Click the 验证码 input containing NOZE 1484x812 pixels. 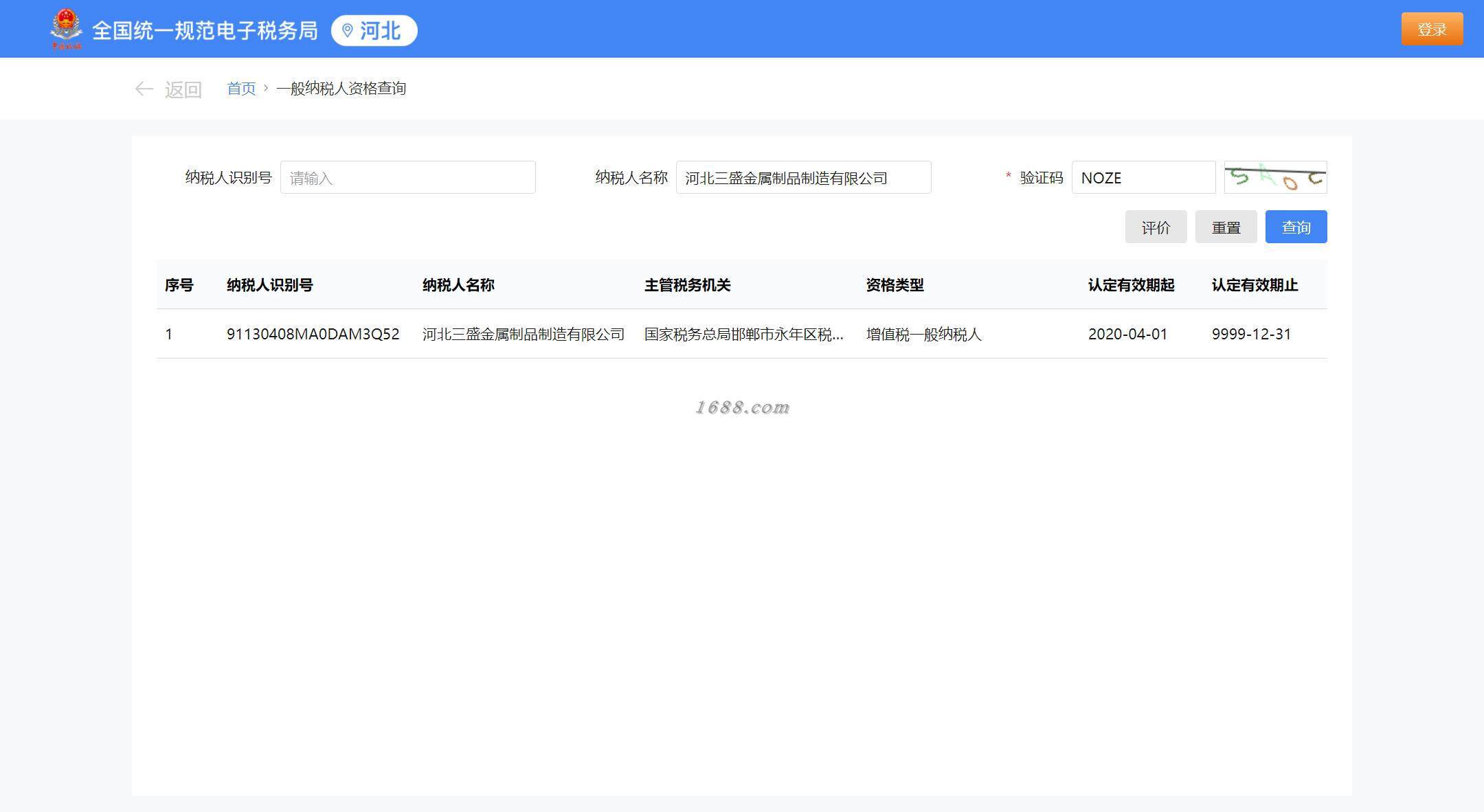(1143, 178)
